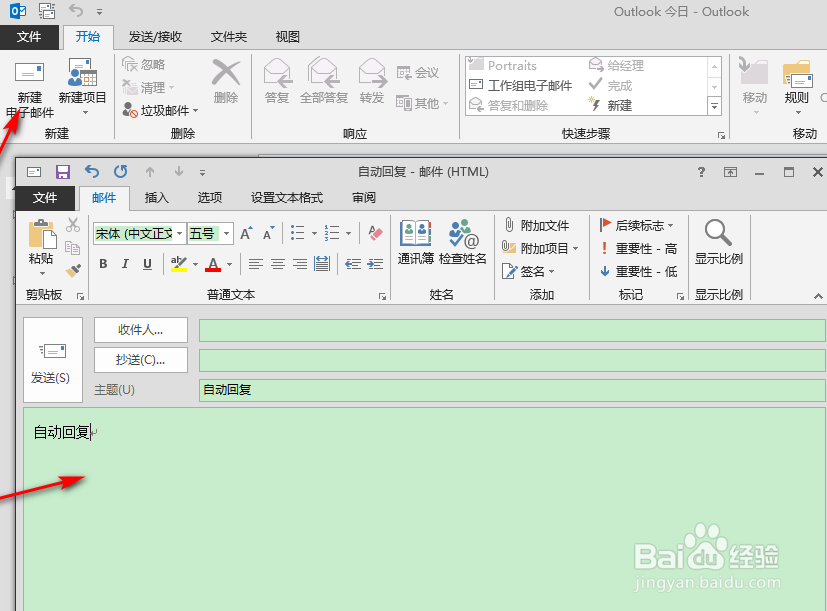Image resolution: width=827 pixels, height=611 pixels.
Task: Align text left
Action: coord(256,264)
